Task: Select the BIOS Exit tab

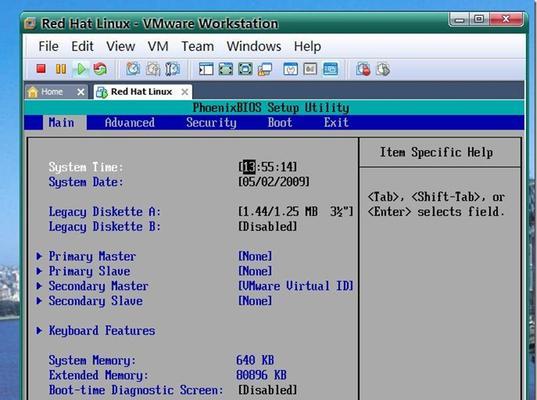Action: click(x=336, y=123)
